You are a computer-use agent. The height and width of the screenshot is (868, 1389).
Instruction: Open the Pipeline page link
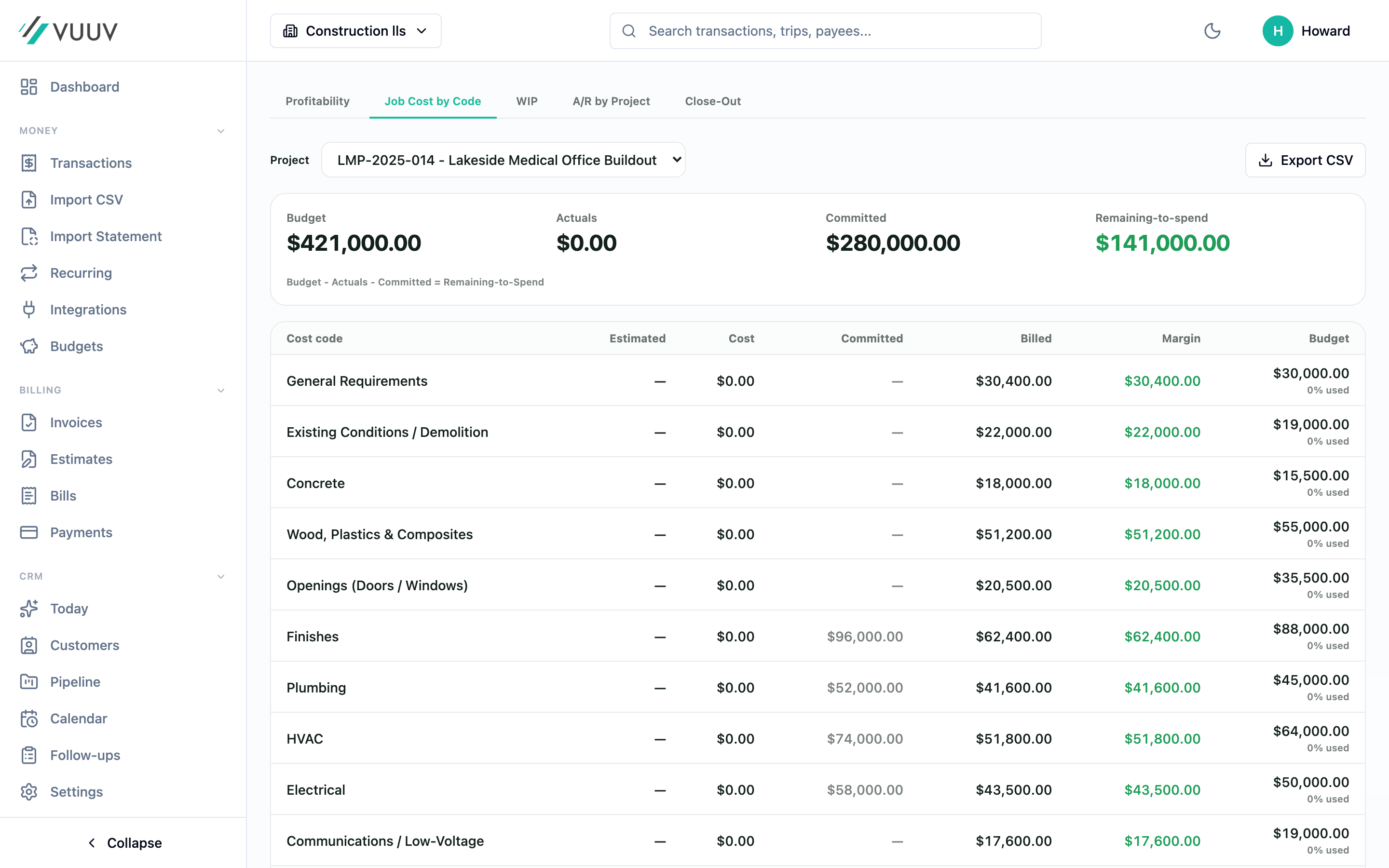point(75,682)
